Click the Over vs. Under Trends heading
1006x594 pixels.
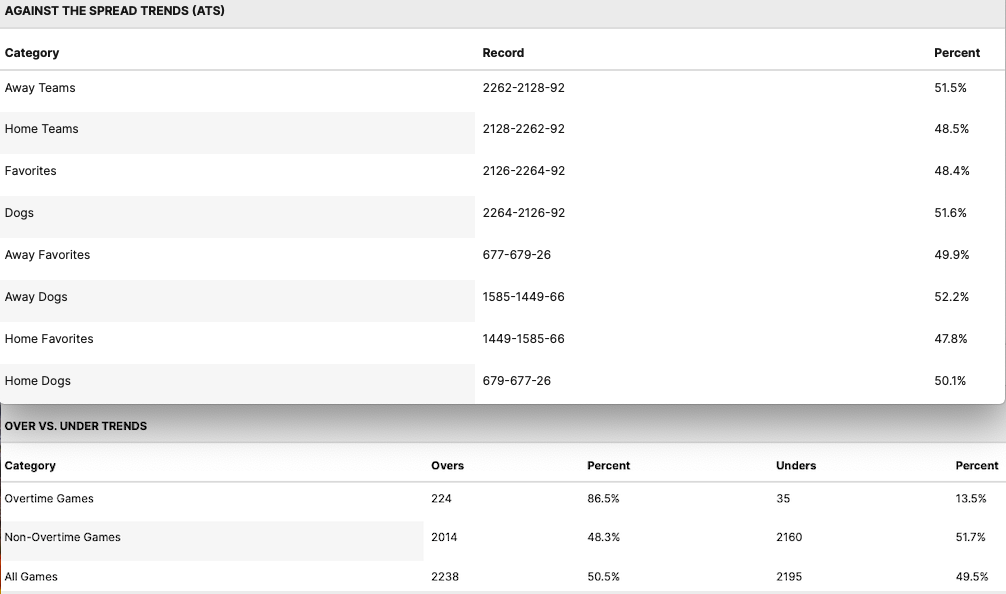tap(76, 426)
